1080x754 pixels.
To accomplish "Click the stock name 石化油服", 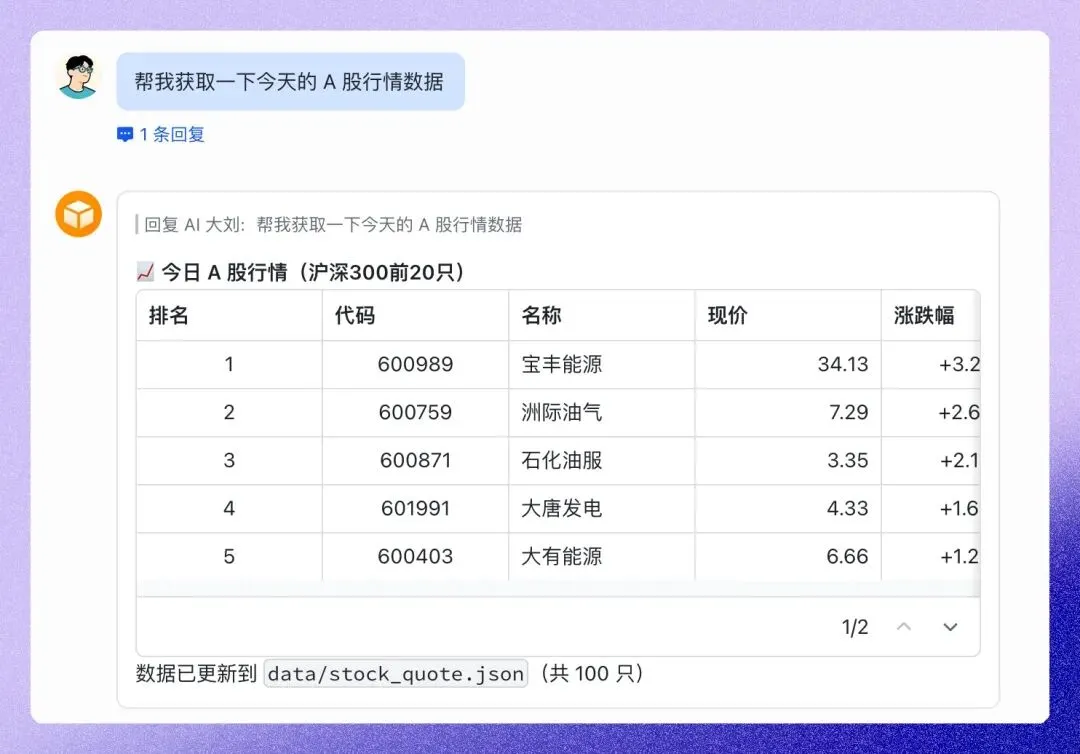I will click(561, 460).
